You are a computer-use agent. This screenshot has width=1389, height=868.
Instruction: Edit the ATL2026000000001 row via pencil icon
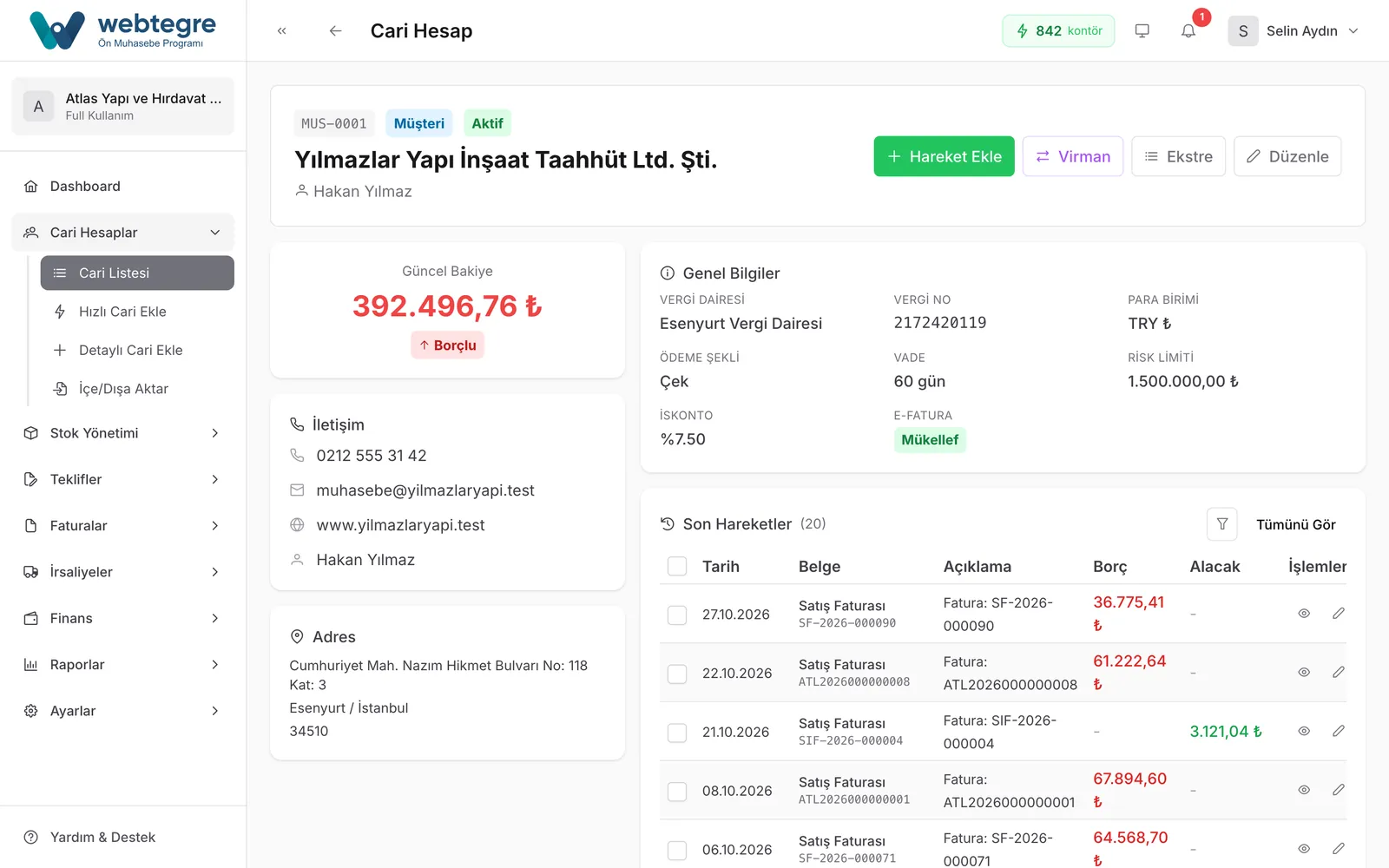1339,791
